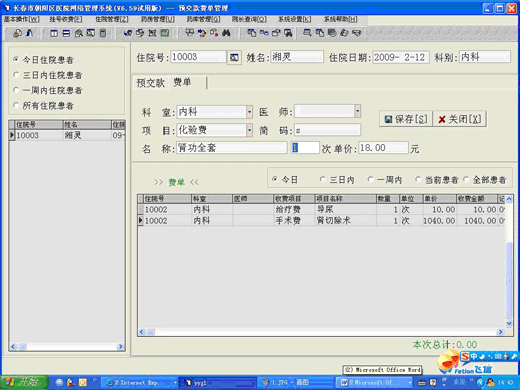Open the 系统帮助[H] menu
This screenshot has height=390, width=520.
coord(340,19)
